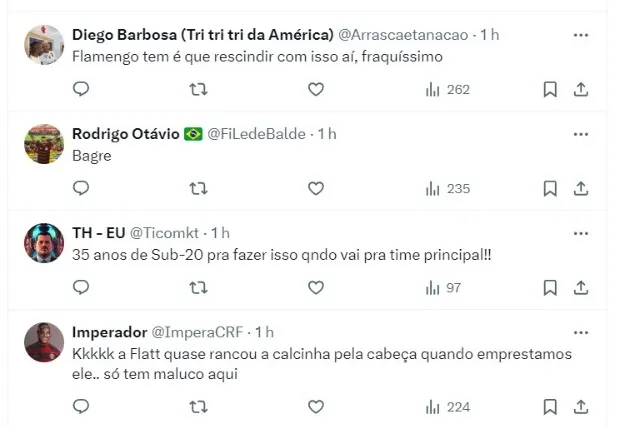Open @FiLedeBalde profile handle

point(256,134)
